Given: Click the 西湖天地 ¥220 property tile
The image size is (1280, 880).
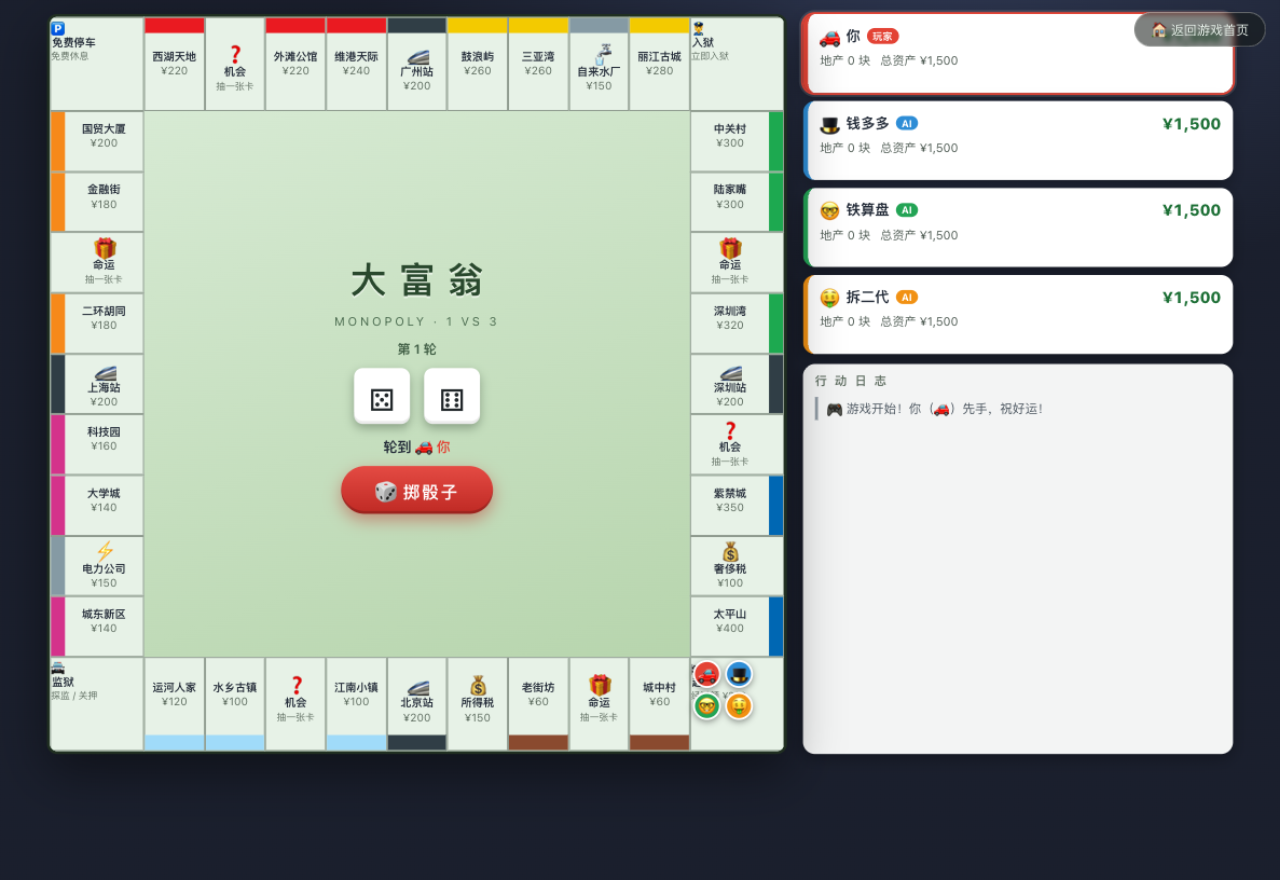Looking at the screenshot, I should [174, 64].
